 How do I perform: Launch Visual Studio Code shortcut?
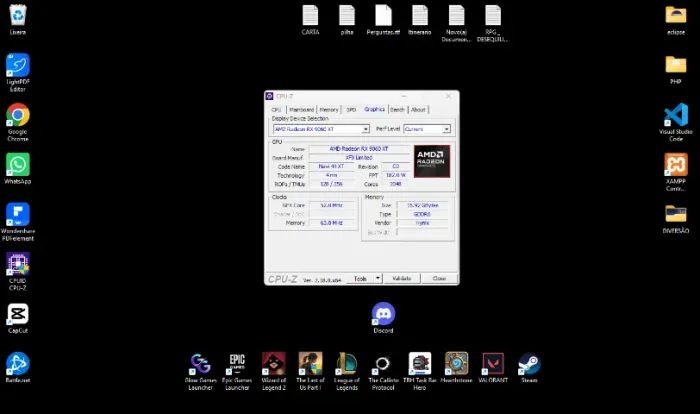(676, 122)
